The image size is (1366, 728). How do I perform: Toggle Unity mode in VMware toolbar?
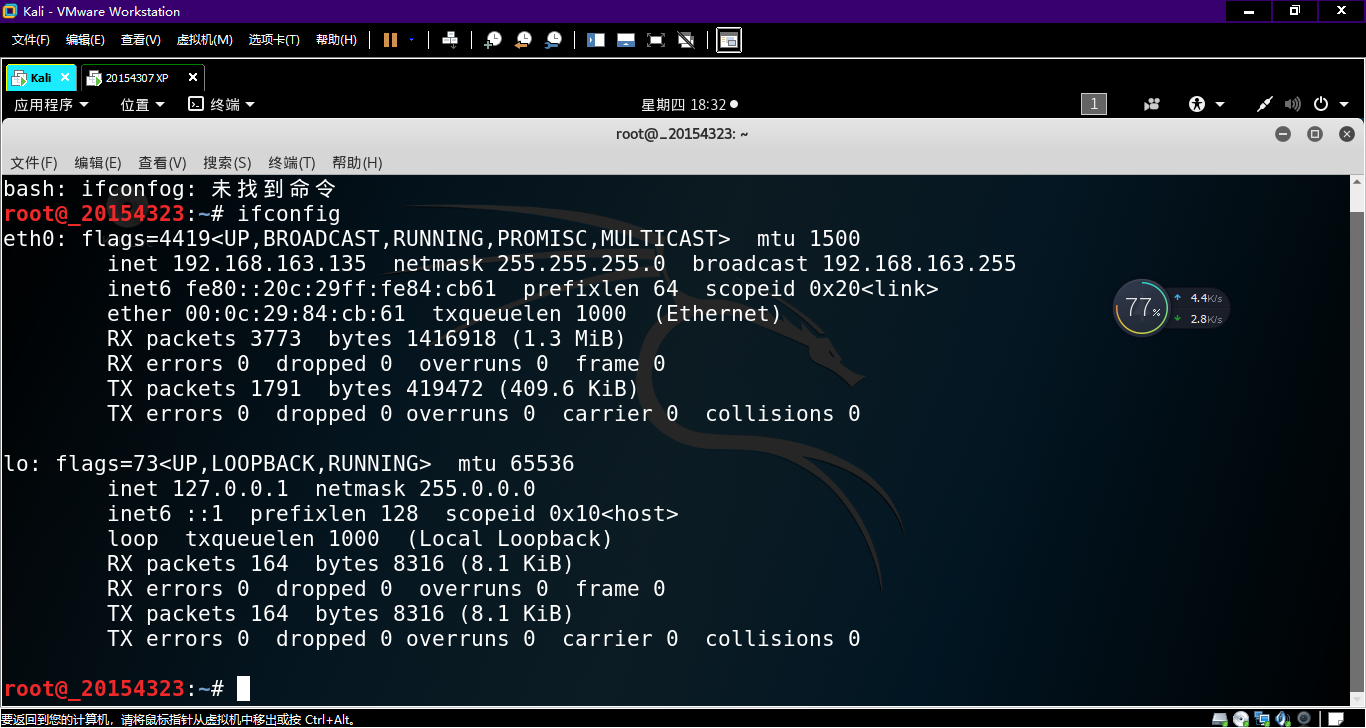tap(686, 40)
